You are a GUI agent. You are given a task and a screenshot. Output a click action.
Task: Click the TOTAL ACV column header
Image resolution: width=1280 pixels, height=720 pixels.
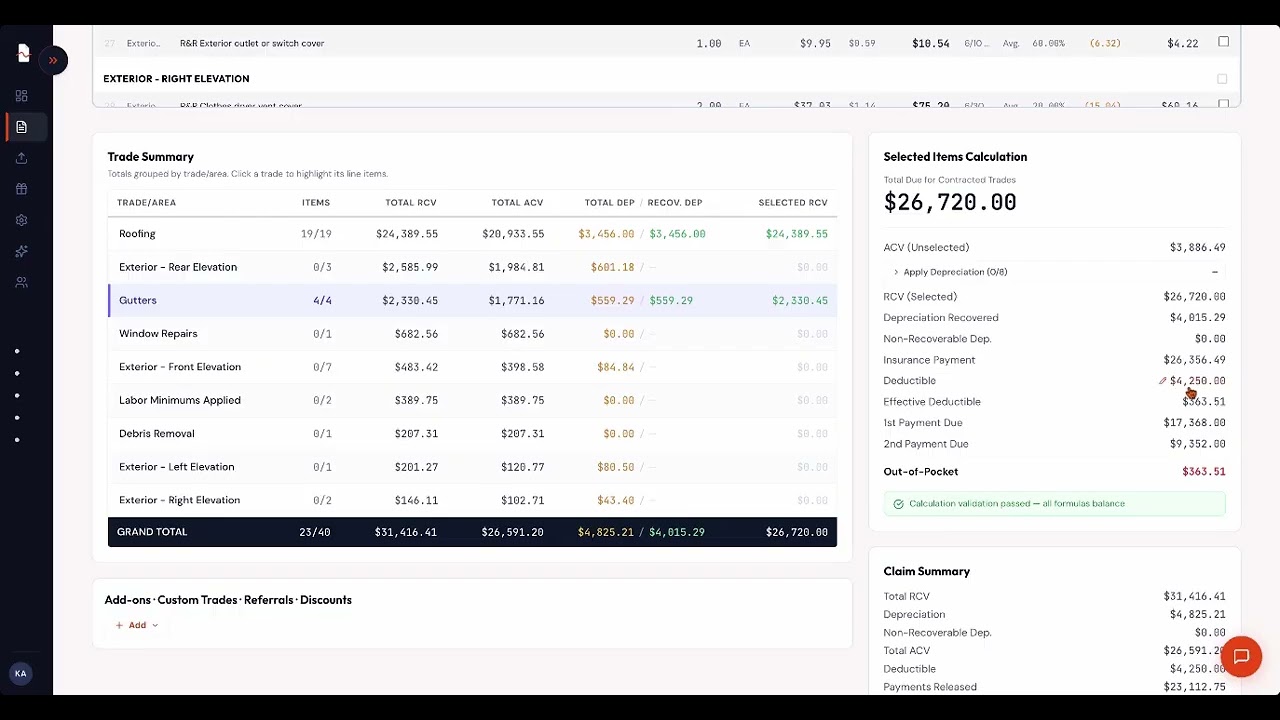517,203
